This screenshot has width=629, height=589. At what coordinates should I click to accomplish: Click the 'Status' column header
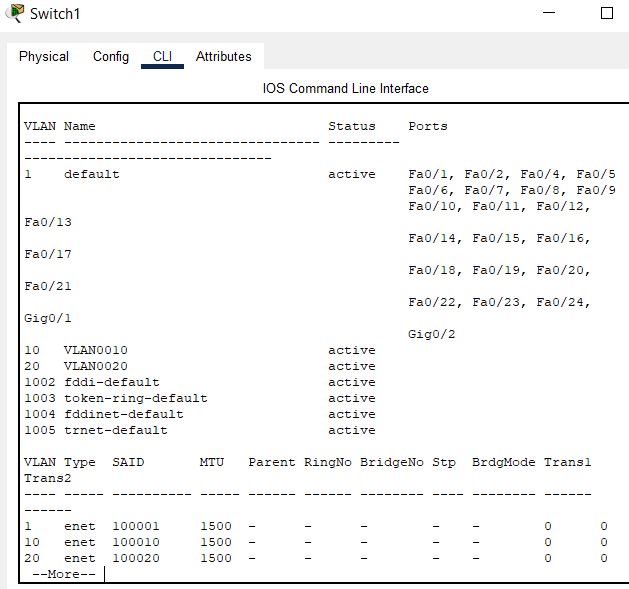352,126
